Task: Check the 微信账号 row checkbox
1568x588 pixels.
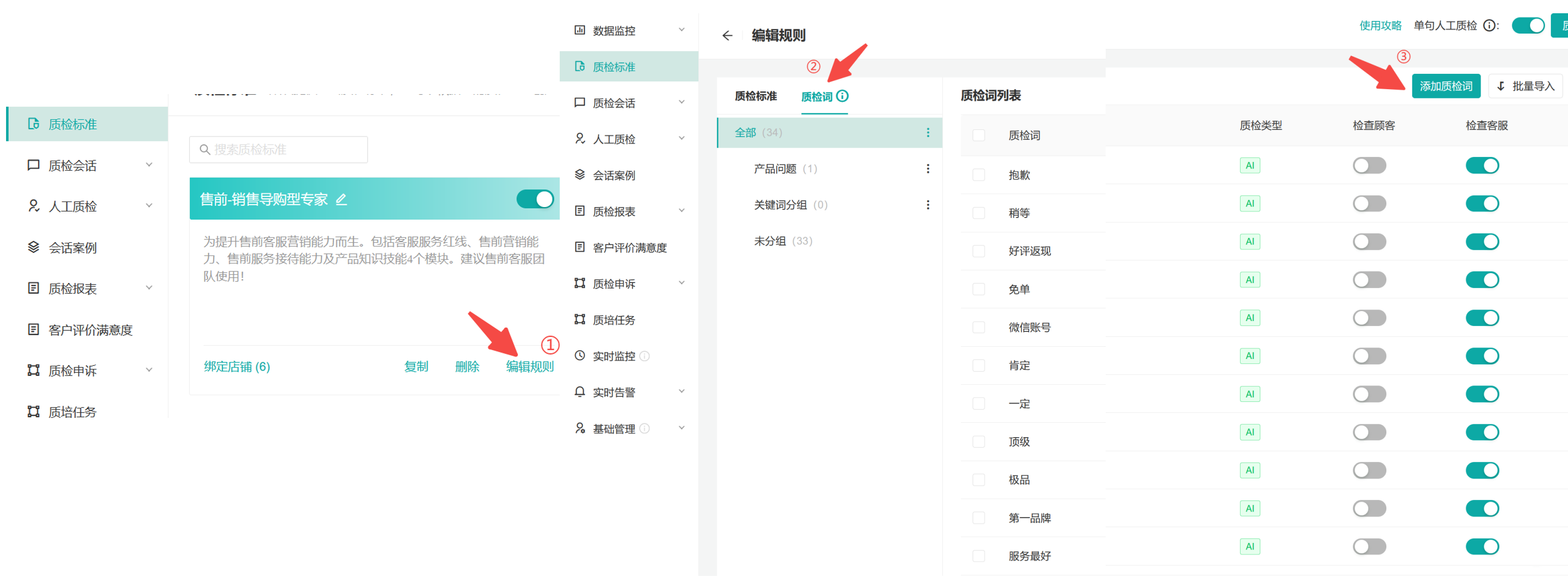Action: 978,327
